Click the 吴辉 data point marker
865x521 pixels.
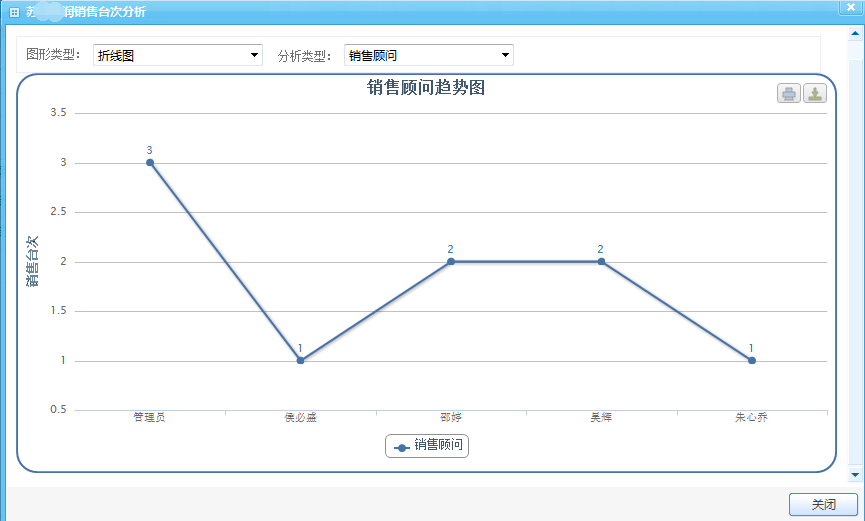(601, 261)
